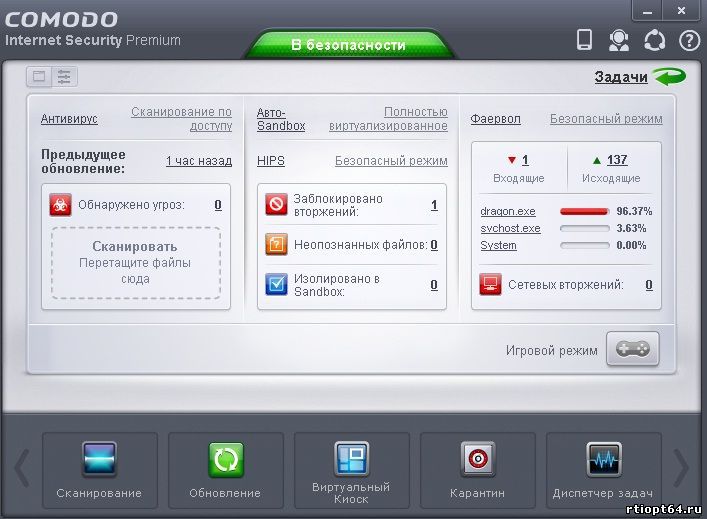Click the network intrusions count 0
Screen dimensions: 707x519
649,285
